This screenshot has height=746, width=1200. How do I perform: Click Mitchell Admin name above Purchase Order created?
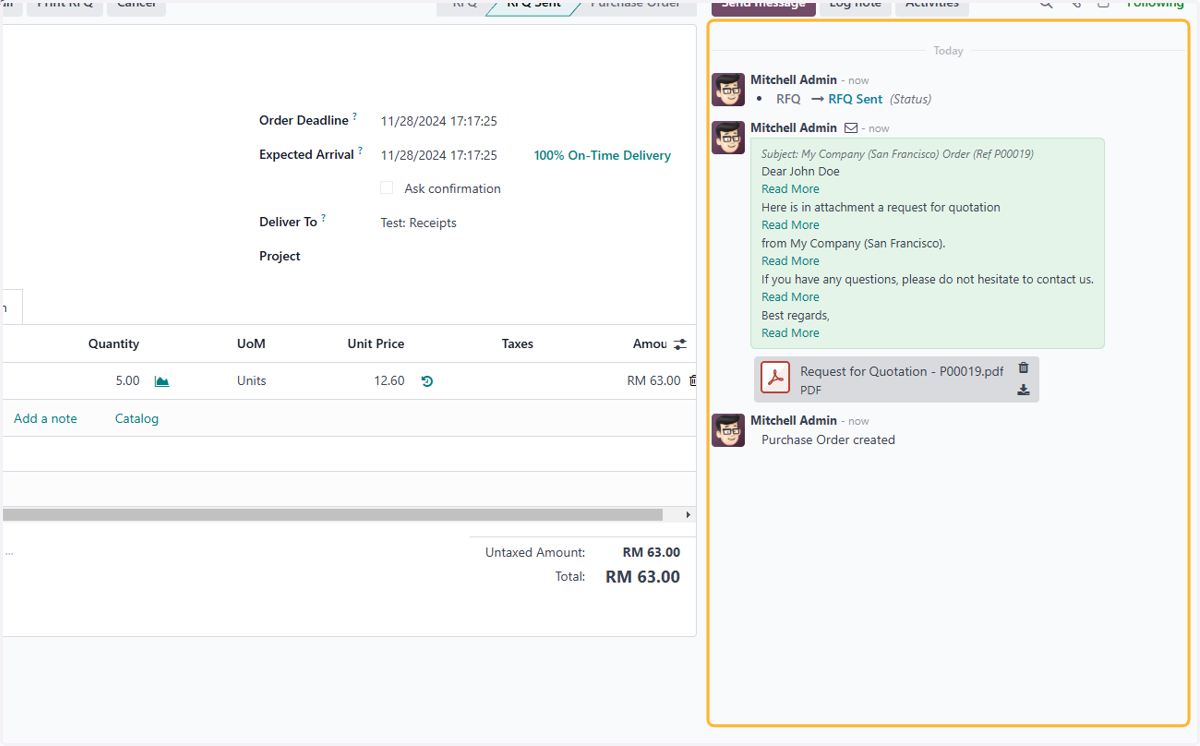(793, 421)
